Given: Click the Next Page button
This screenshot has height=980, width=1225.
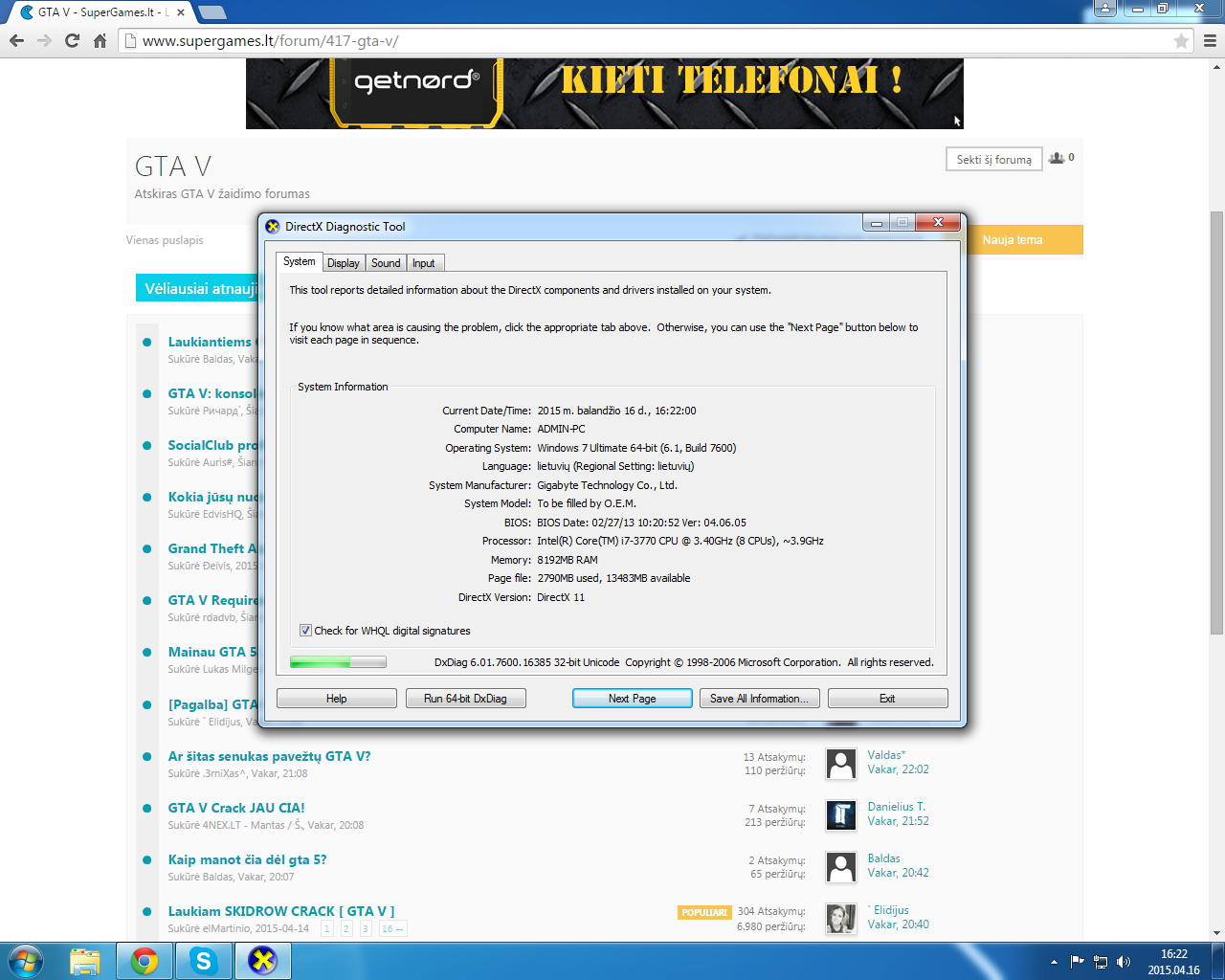Looking at the screenshot, I should 633,699.
